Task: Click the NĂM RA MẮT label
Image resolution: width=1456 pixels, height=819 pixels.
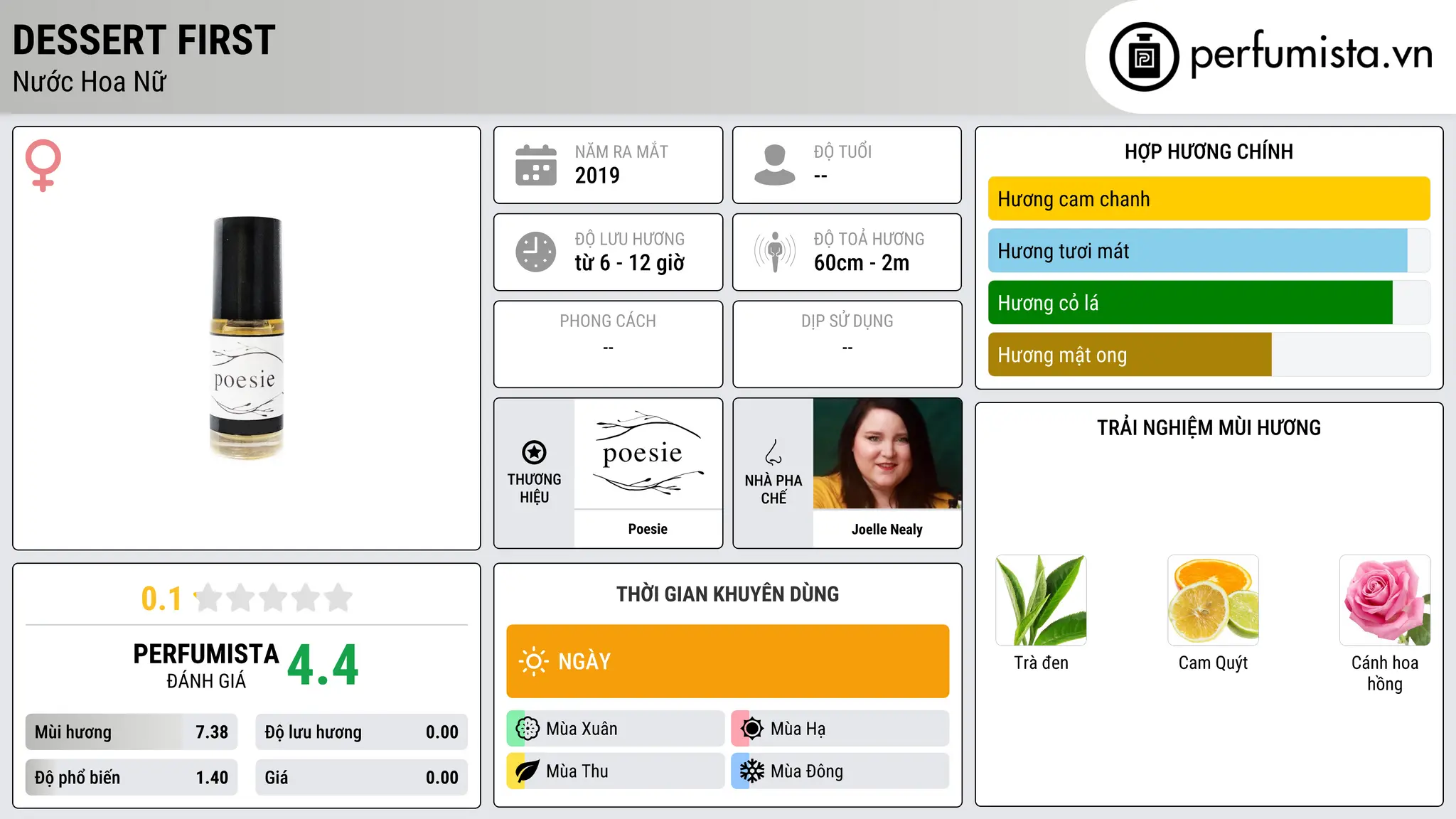Action: pos(621,151)
